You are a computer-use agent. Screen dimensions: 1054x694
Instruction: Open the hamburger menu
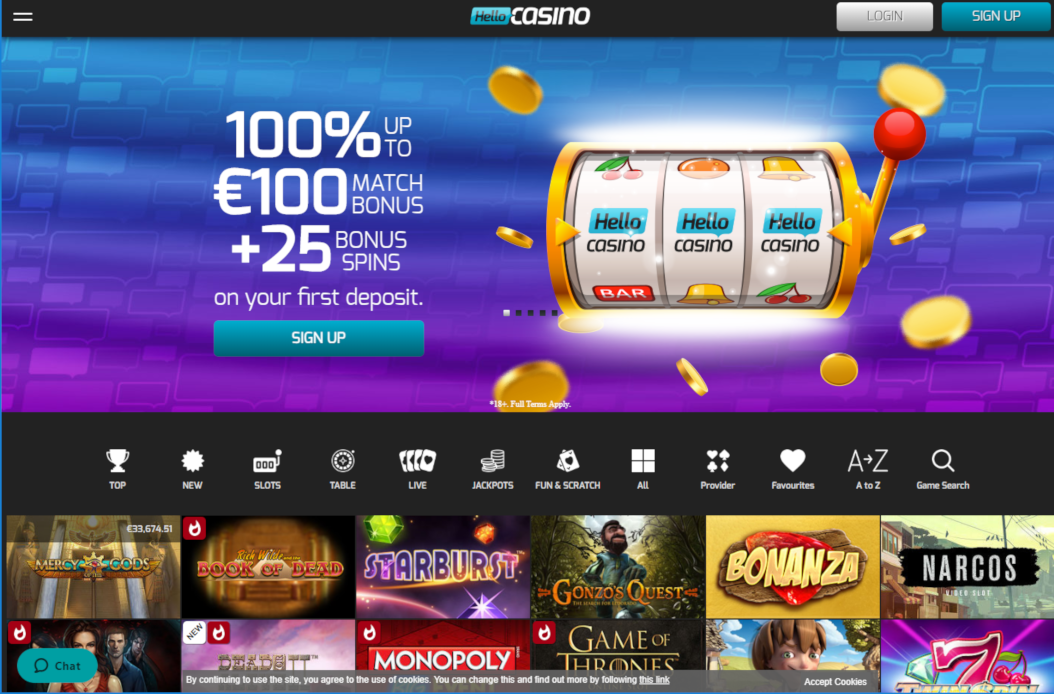[x=22, y=17]
